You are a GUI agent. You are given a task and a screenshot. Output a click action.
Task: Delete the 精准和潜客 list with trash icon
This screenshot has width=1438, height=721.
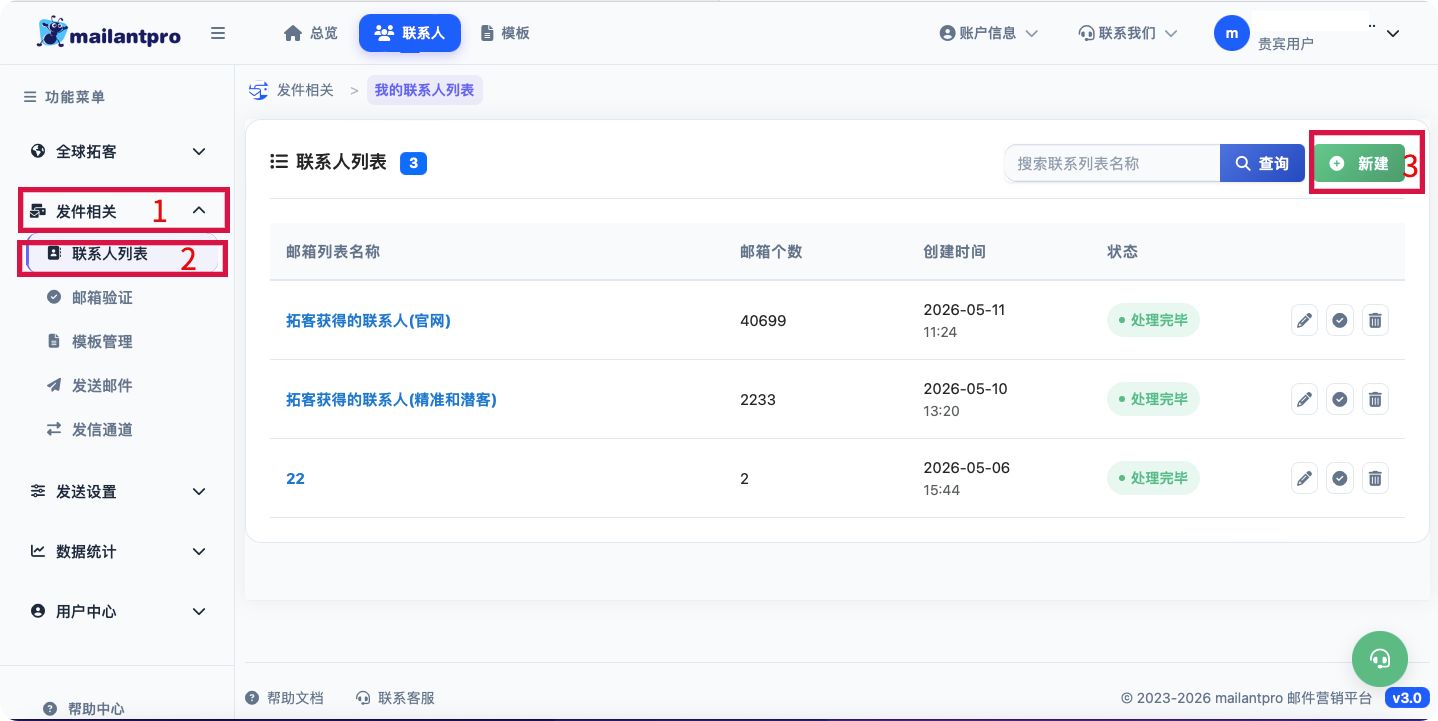1375,399
